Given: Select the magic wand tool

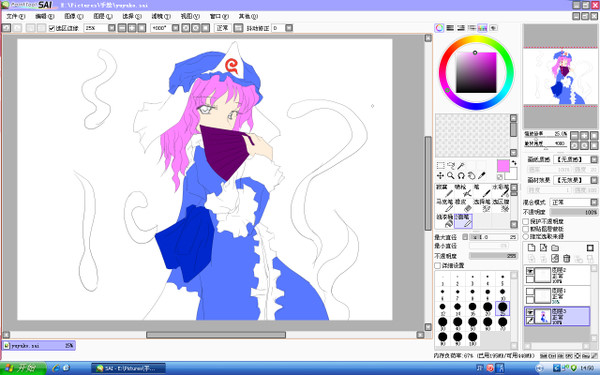Looking at the screenshot, I should point(461,165).
